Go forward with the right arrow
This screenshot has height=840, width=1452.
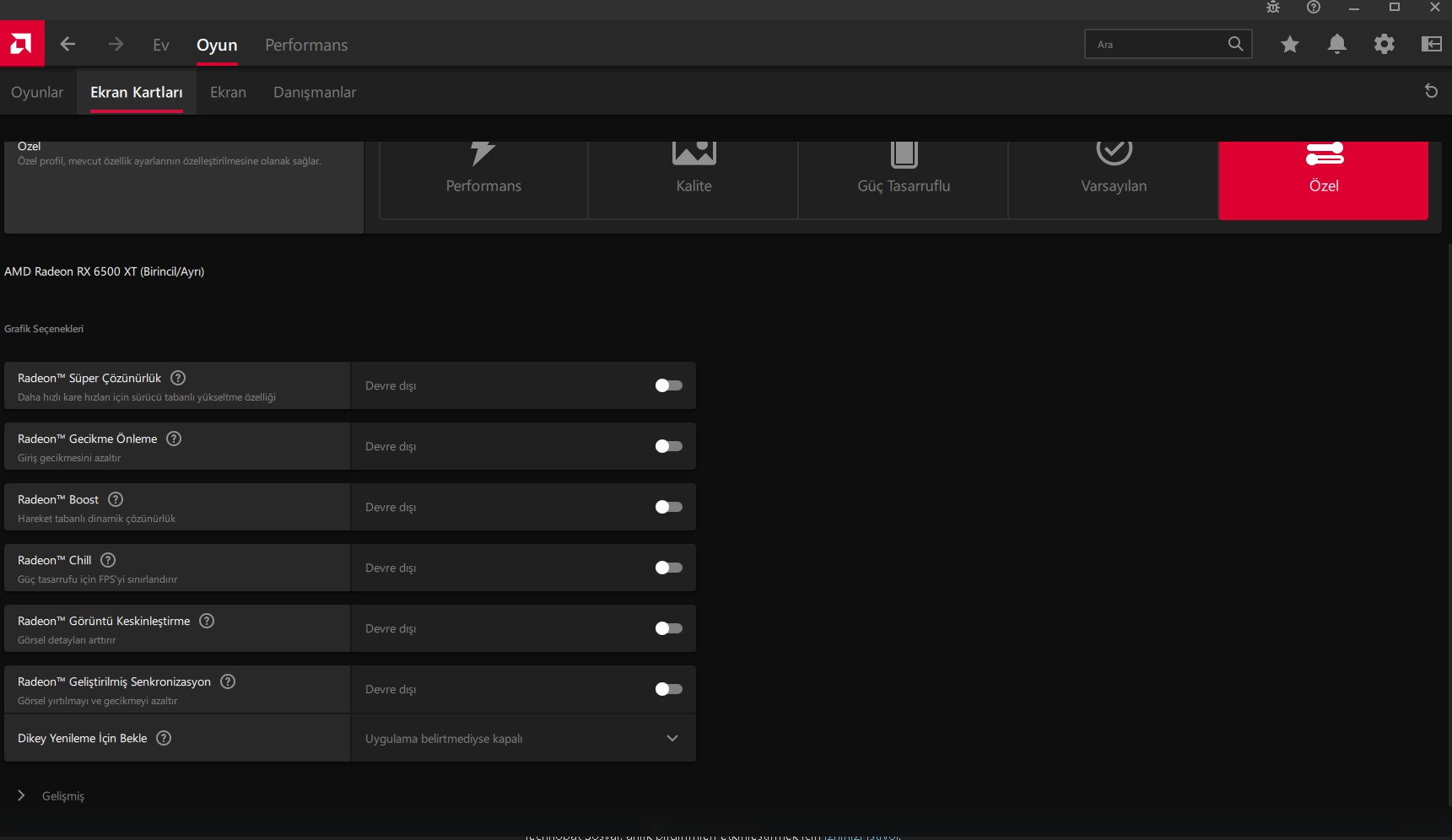click(x=116, y=44)
